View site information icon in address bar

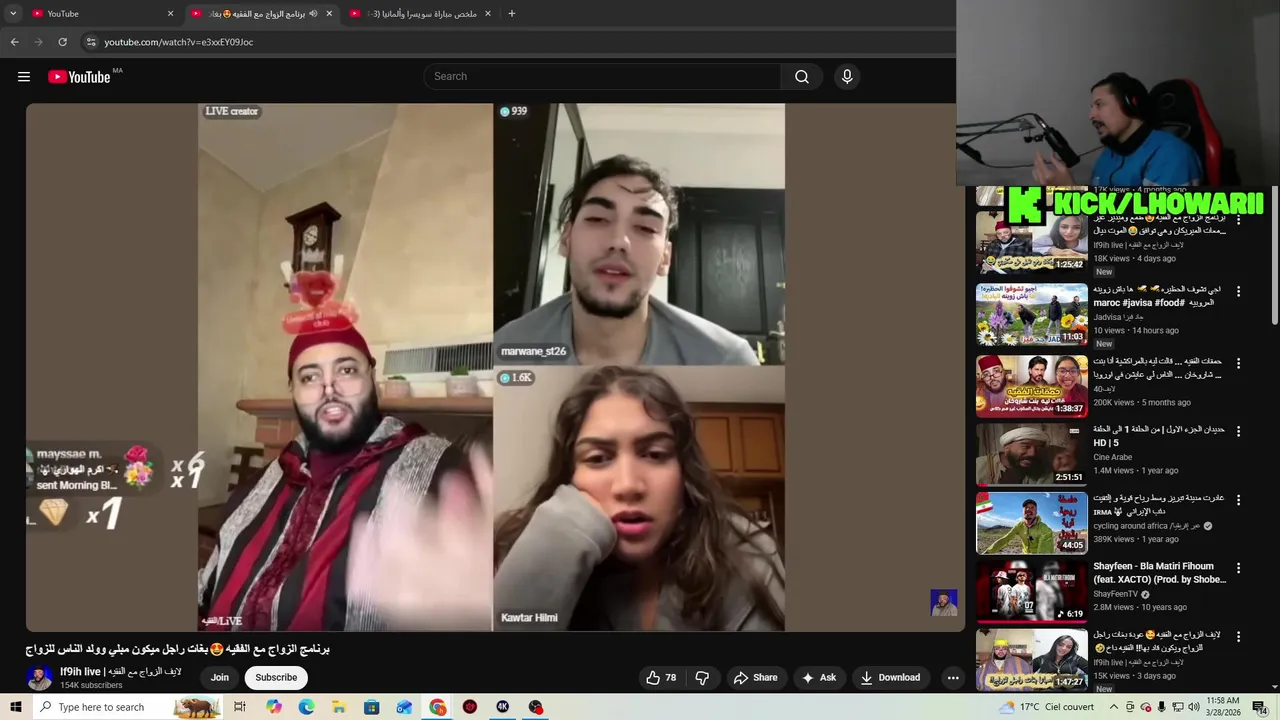pos(91,42)
